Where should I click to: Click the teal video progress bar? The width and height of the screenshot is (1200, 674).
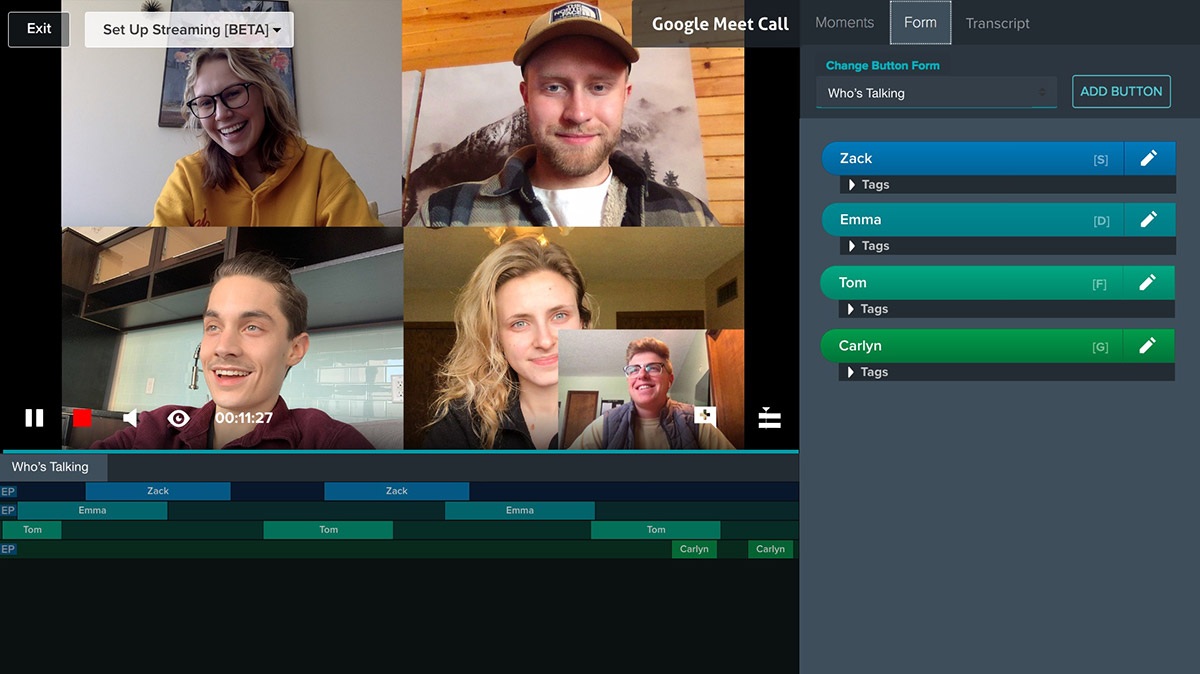click(x=400, y=452)
